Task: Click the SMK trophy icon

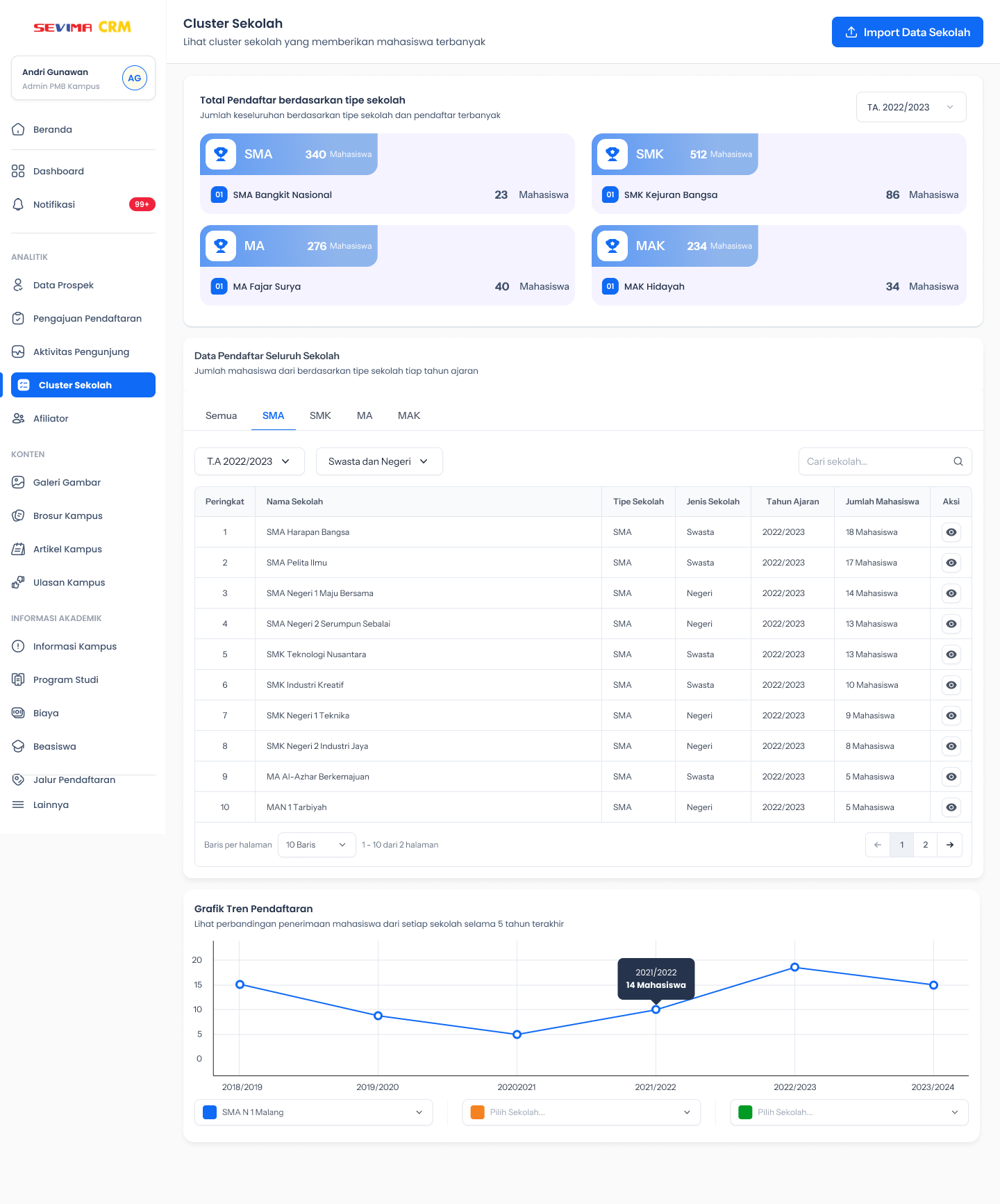Action: pos(612,154)
